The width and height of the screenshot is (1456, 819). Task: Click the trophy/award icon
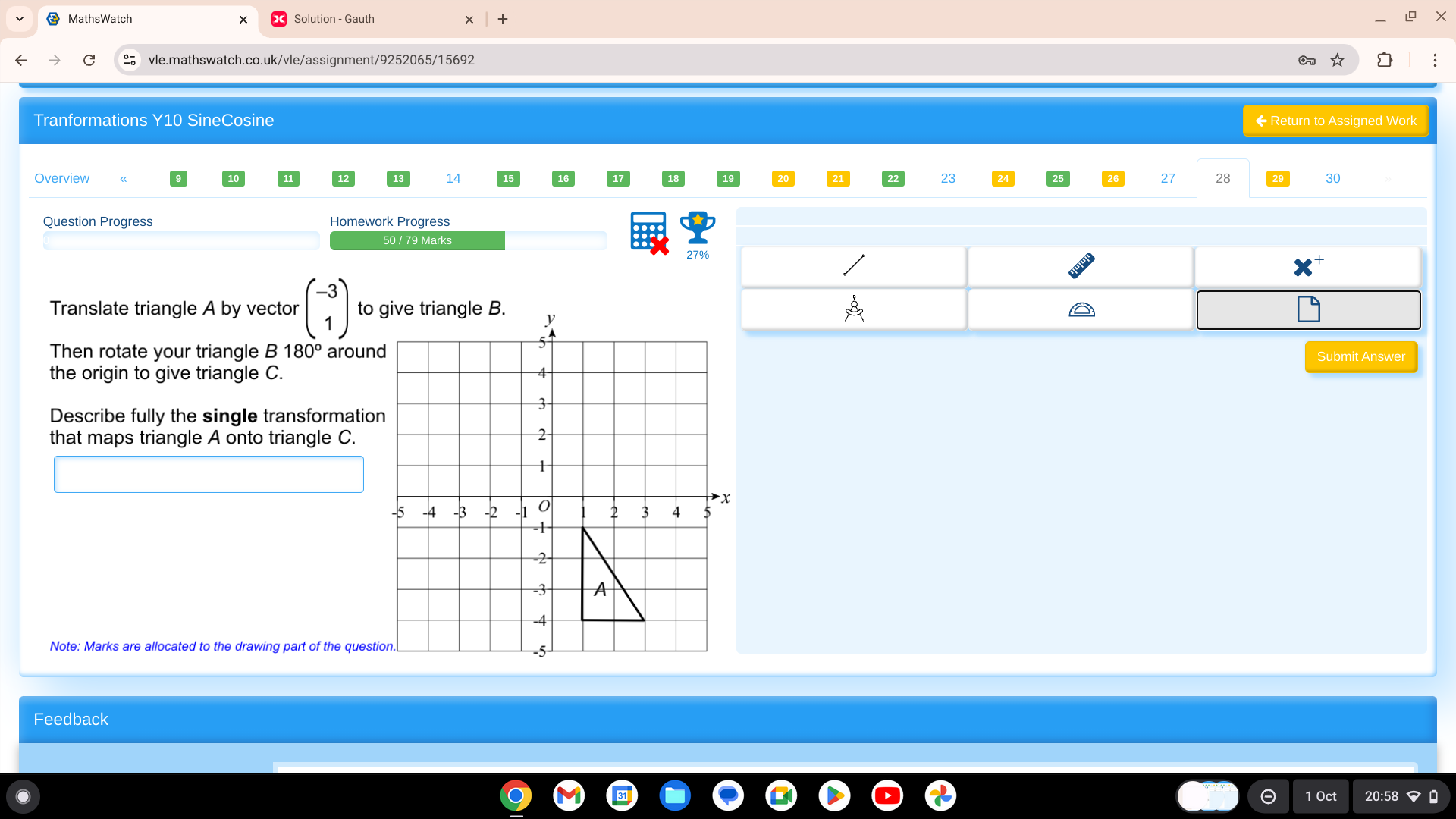pyautogui.click(x=696, y=227)
